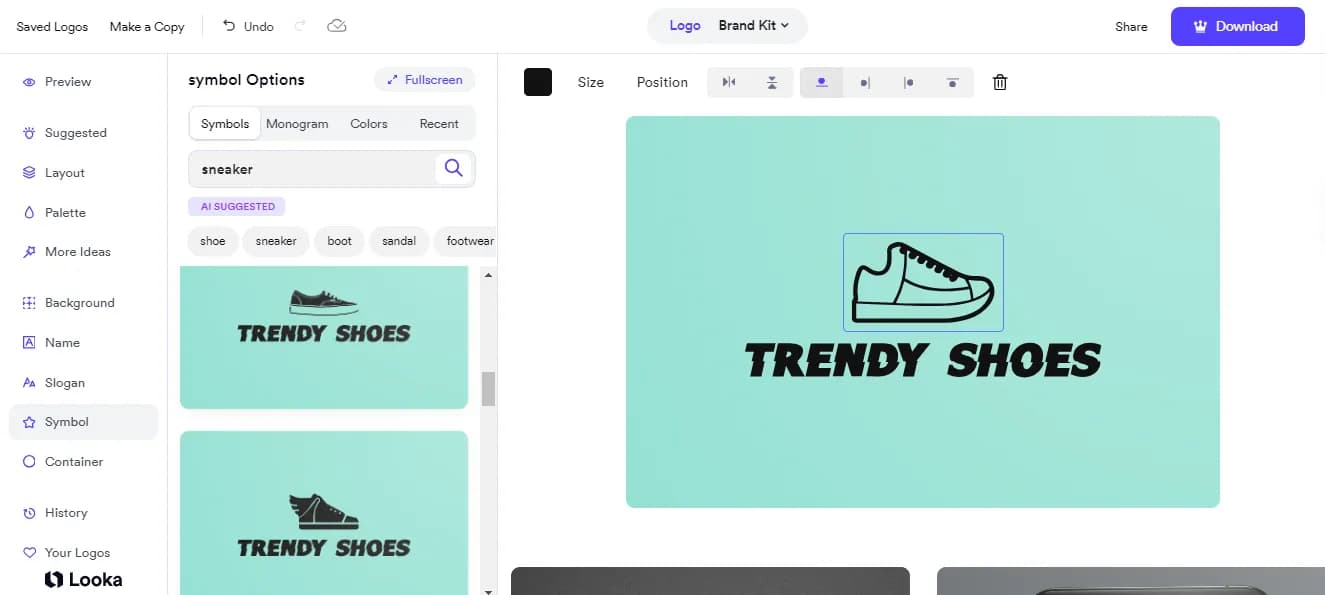Click the cloud save status icon
Screen dimensions: 1325x595
tap(337, 26)
